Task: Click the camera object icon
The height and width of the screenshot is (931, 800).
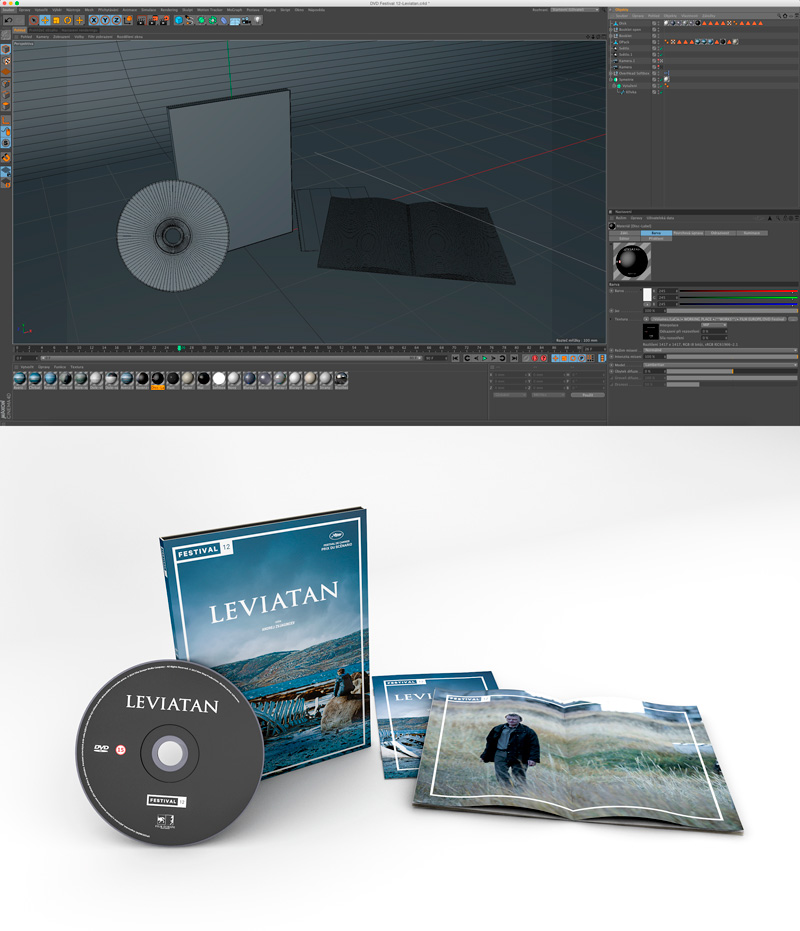Action: click(x=246, y=20)
